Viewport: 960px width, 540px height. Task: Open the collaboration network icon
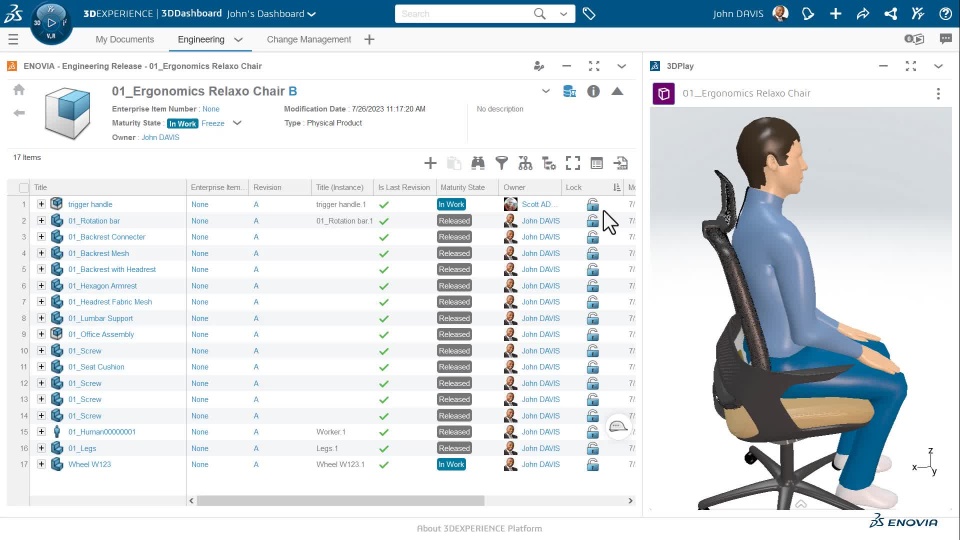click(891, 13)
